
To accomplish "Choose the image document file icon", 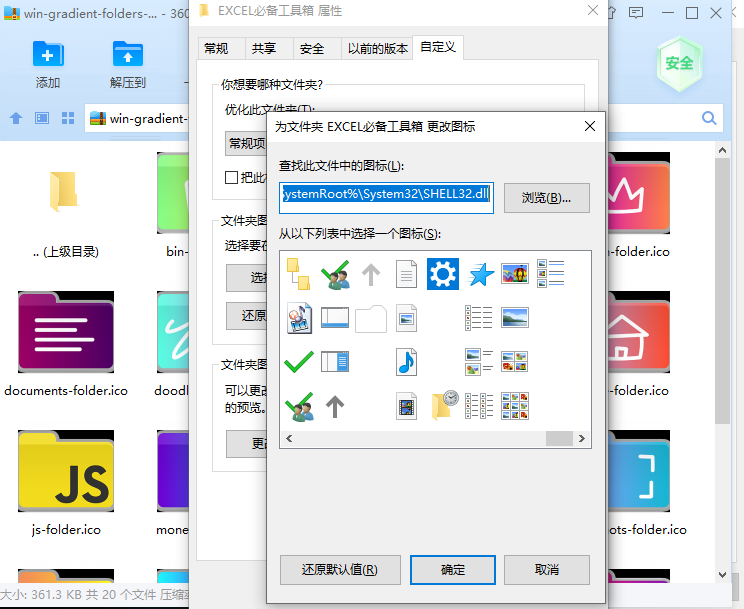I will 407,318.
